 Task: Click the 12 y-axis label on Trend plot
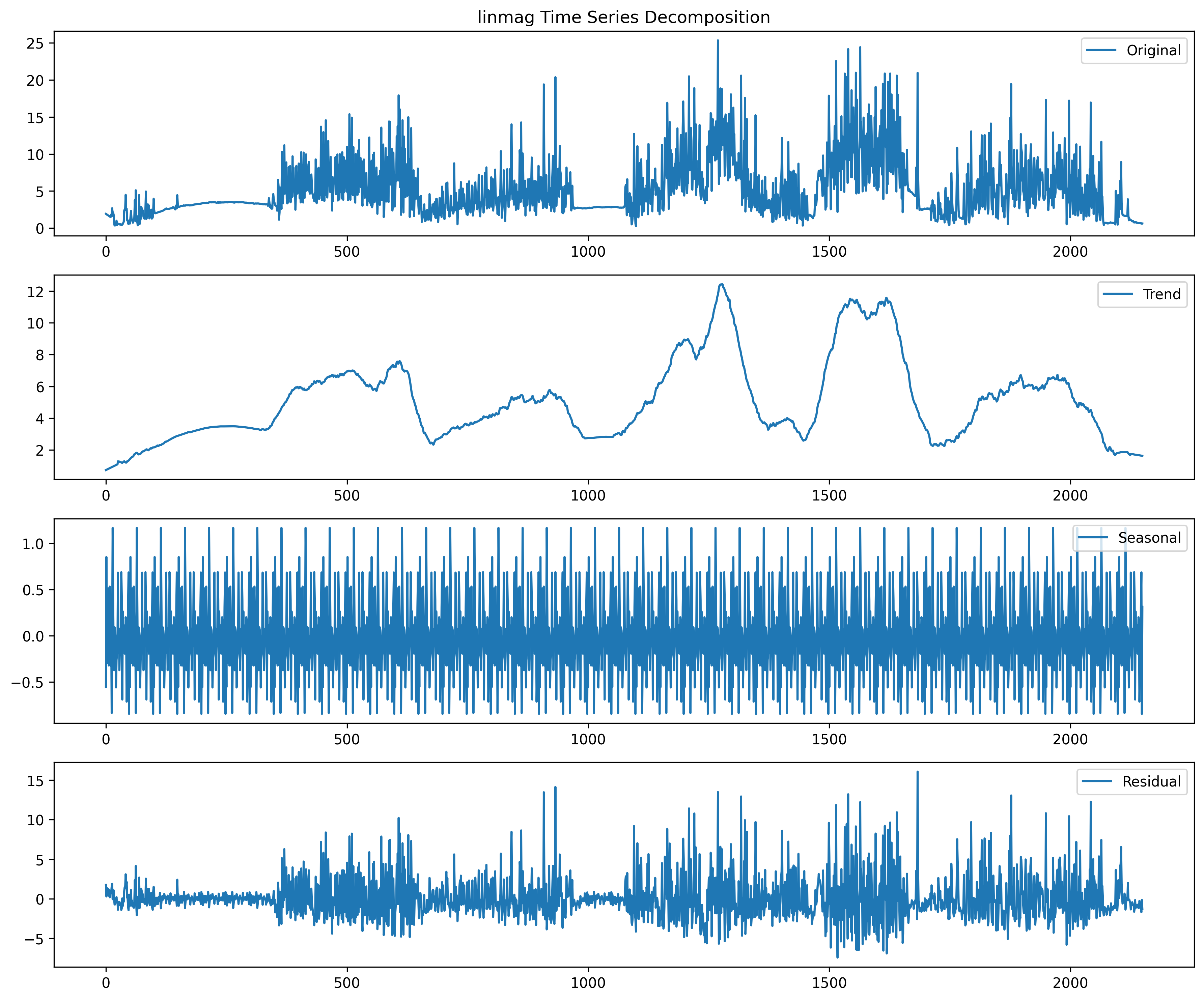coord(35,291)
